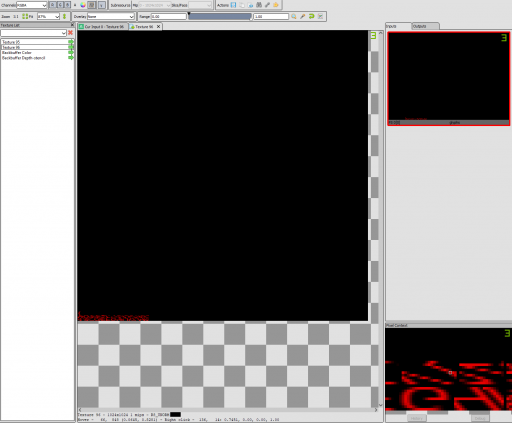
Task: Toggle the green channel G button
Action: [60, 5]
